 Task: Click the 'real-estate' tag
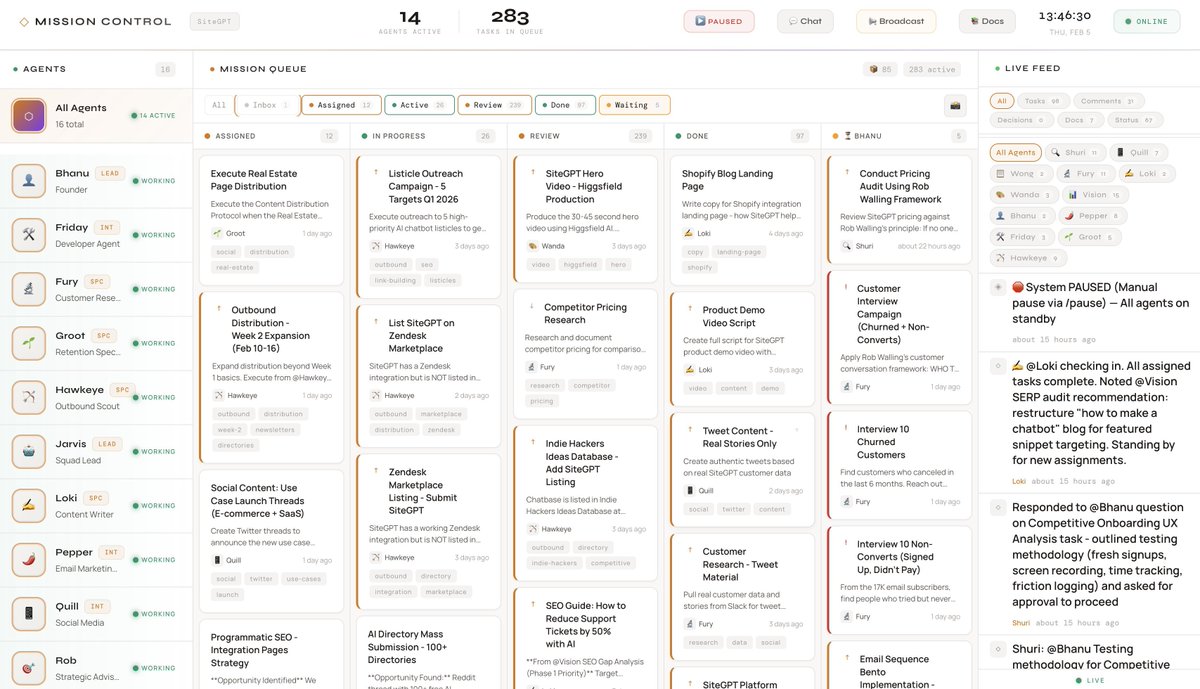coord(236,267)
